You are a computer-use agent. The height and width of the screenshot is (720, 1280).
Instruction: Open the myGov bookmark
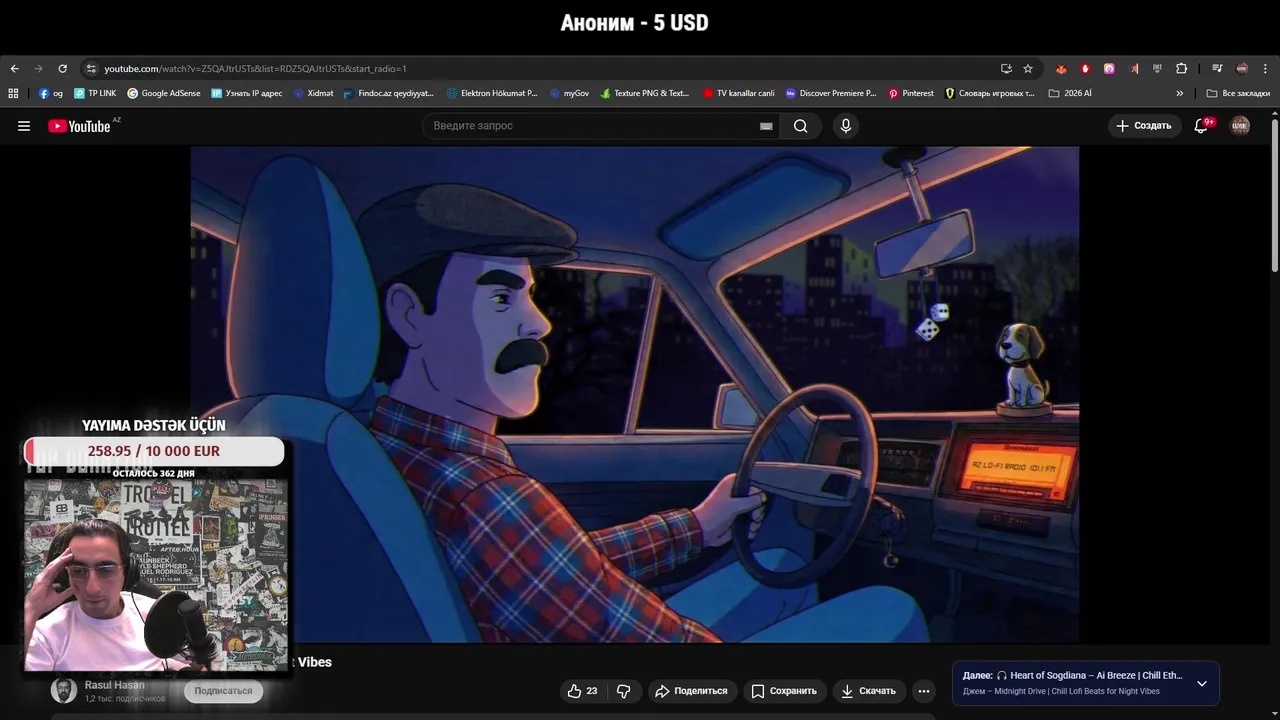point(569,93)
